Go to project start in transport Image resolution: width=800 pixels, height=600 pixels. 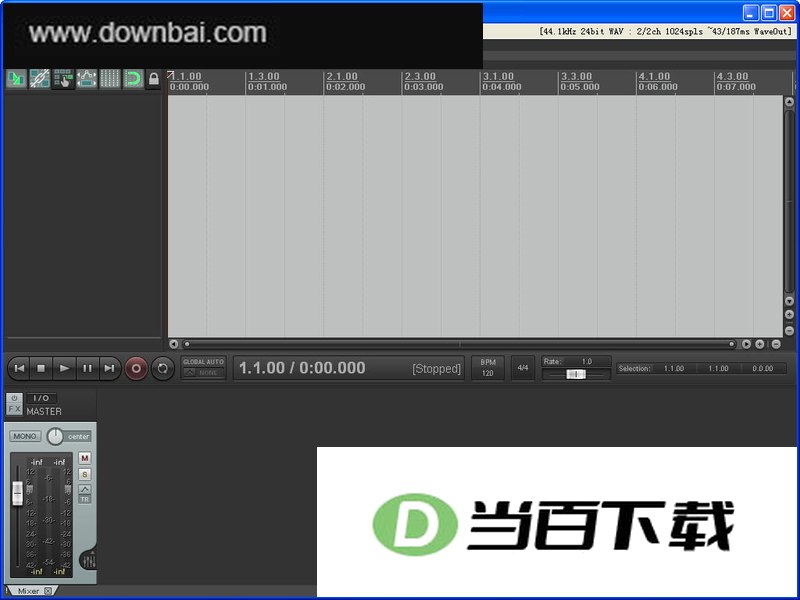[x=19, y=368]
